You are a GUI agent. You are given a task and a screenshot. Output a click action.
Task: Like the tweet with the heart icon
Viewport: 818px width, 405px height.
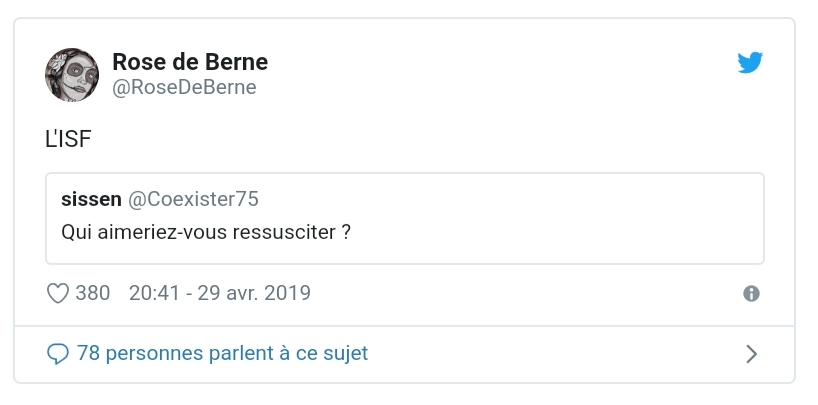tap(58, 293)
